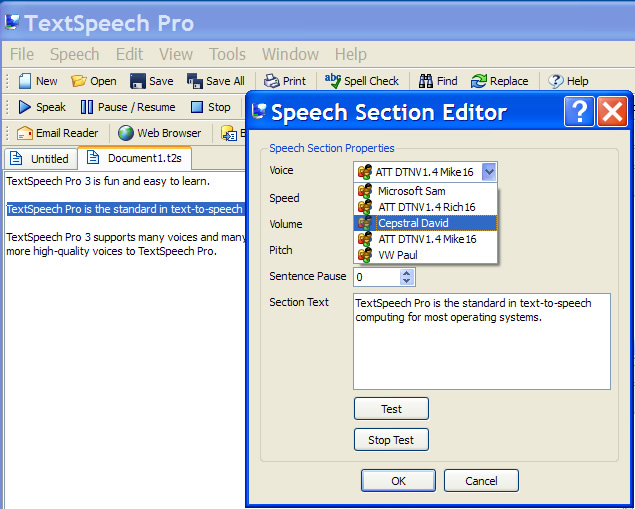
Task: Click the Replace toolbar icon
Action: (x=480, y=81)
